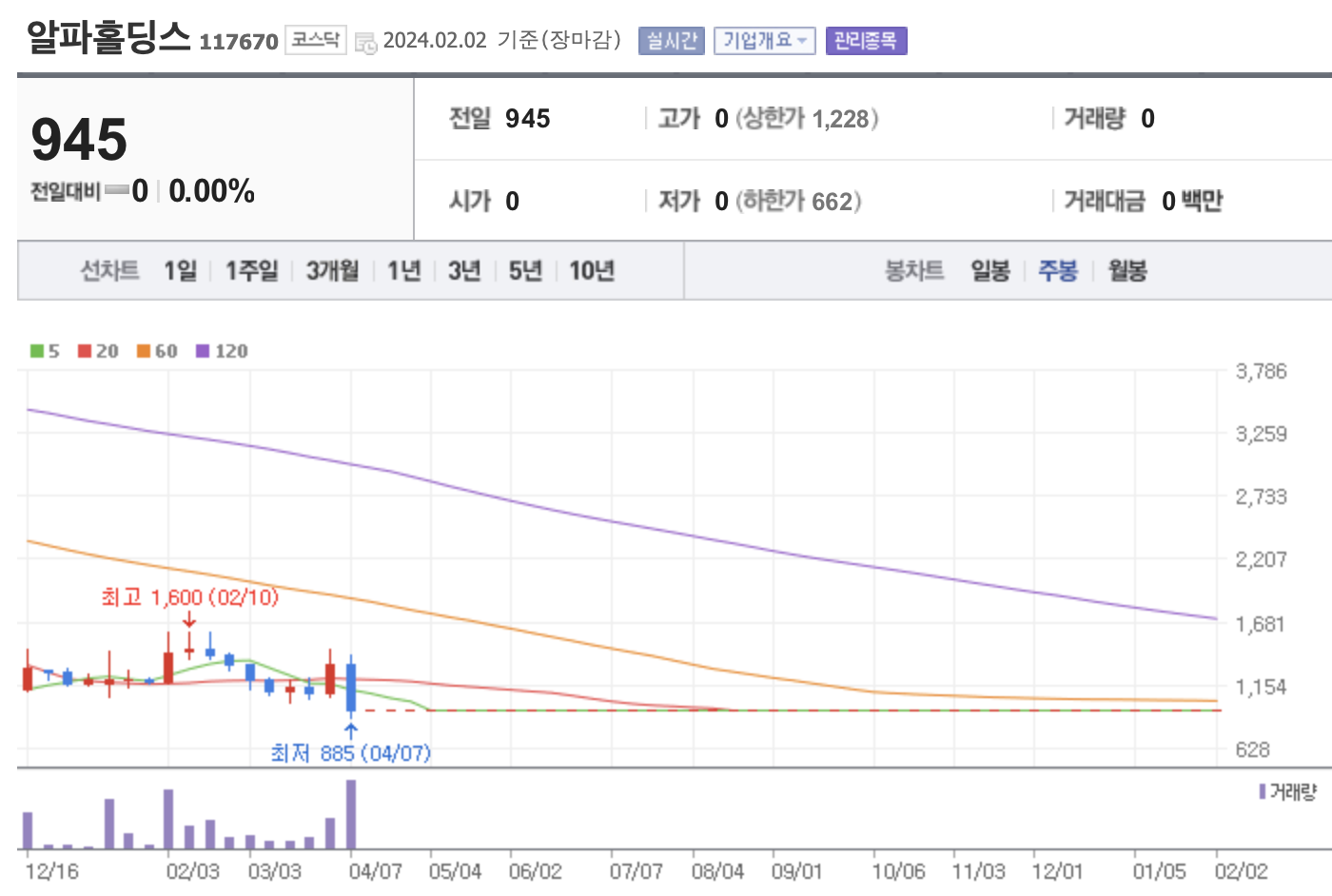Click the green 5 moving average legend
This screenshot has width=1332, height=896.
[45, 351]
